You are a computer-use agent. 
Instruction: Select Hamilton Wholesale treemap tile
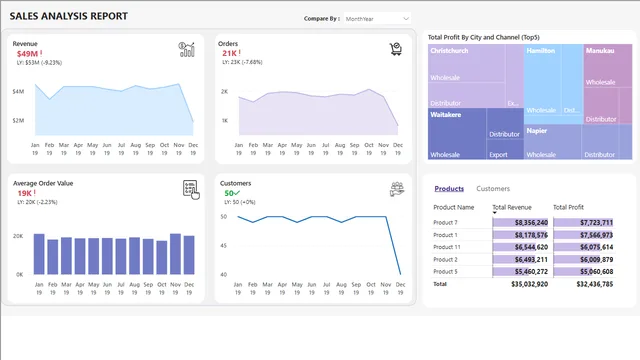point(542,79)
